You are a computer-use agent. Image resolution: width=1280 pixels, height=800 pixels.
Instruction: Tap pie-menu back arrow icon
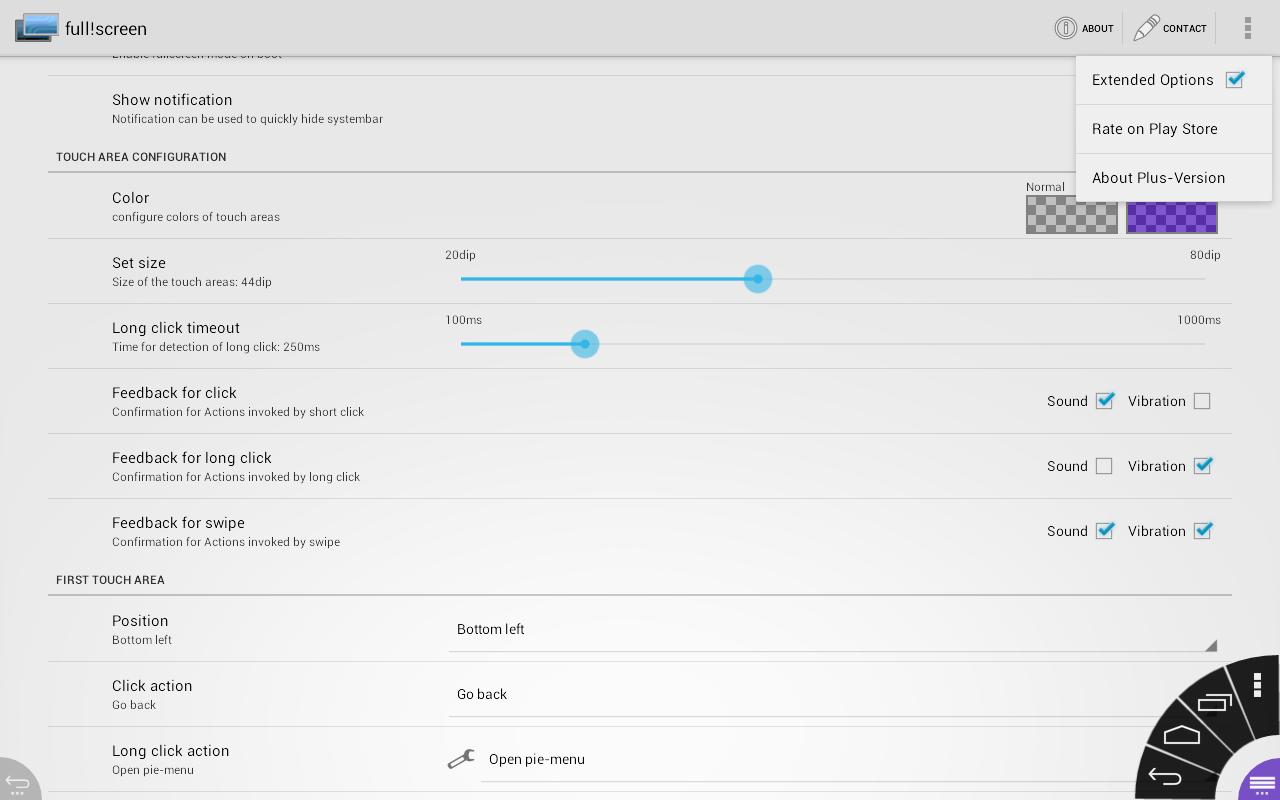(x=1165, y=776)
